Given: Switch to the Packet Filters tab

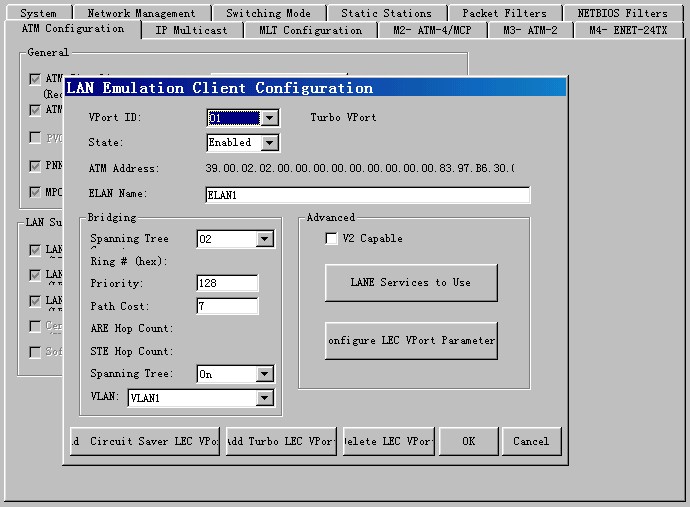Looking at the screenshot, I should tap(504, 13).
